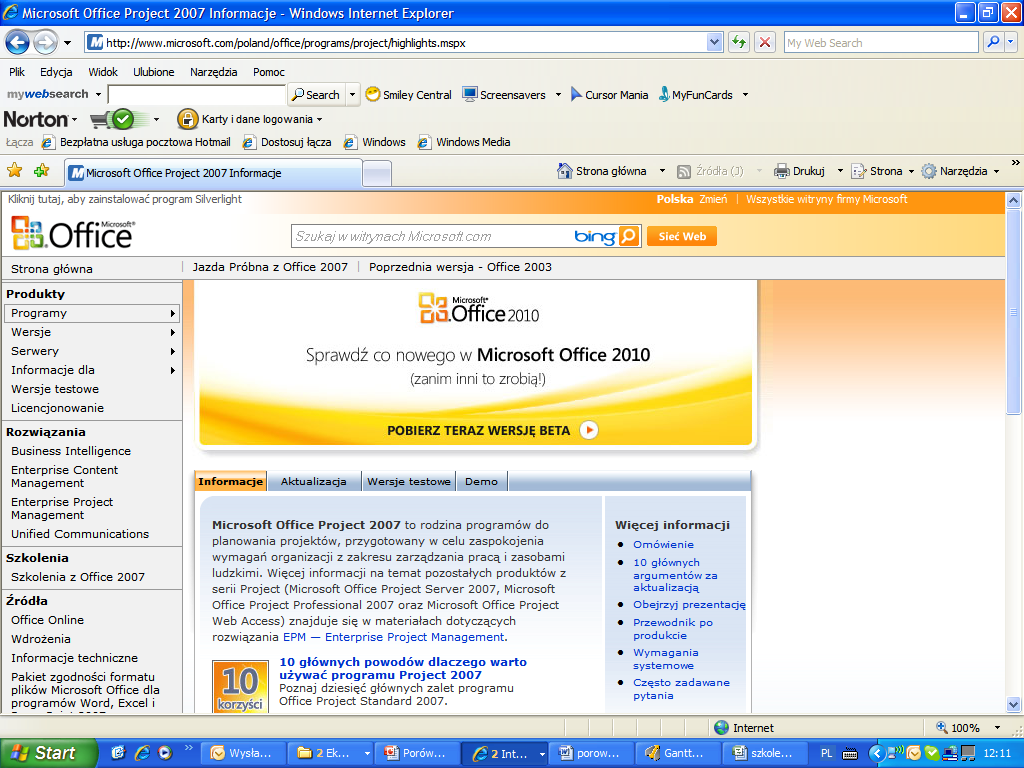The height and width of the screenshot is (768, 1024).
Task: Click the page vertical scrollbar down arrow
Action: coord(1013,704)
